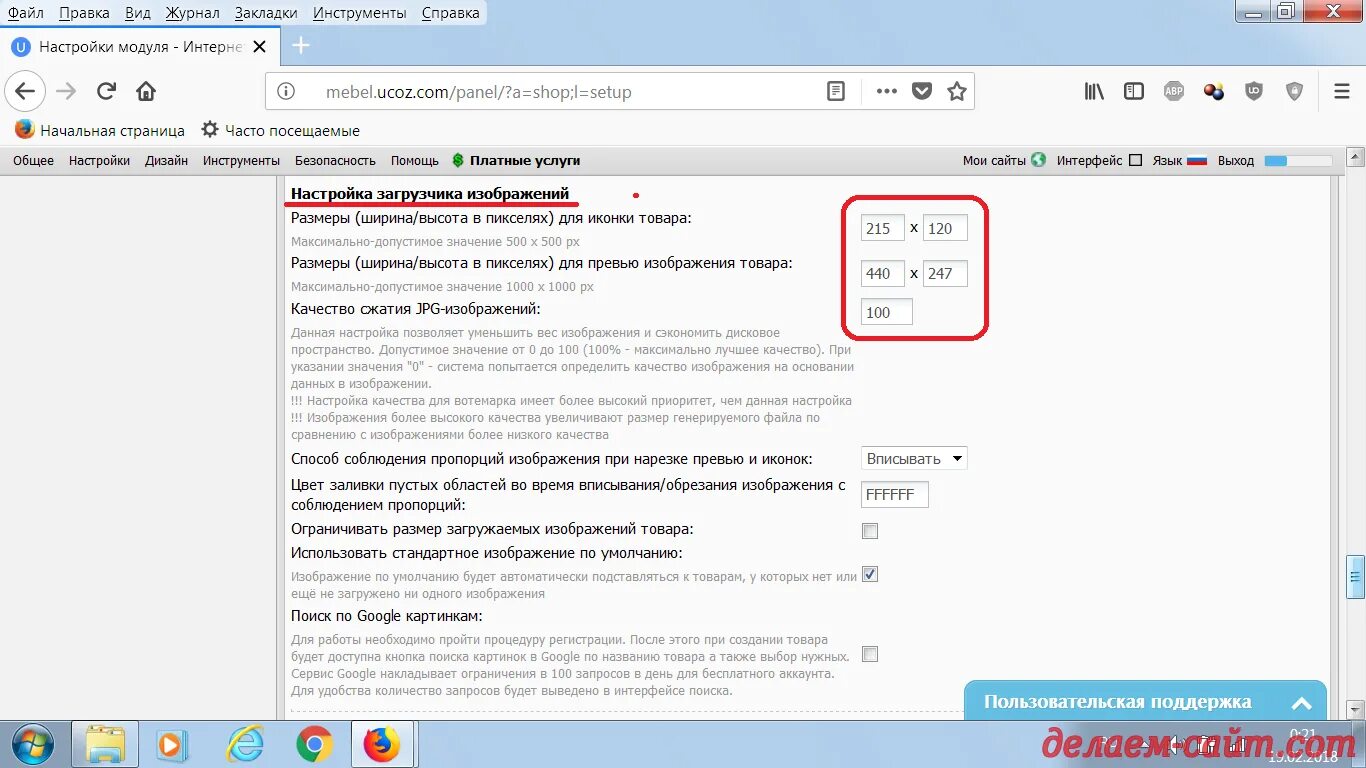1366x768 pixels.
Task: Open the browser home page icon
Action: coord(146,92)
